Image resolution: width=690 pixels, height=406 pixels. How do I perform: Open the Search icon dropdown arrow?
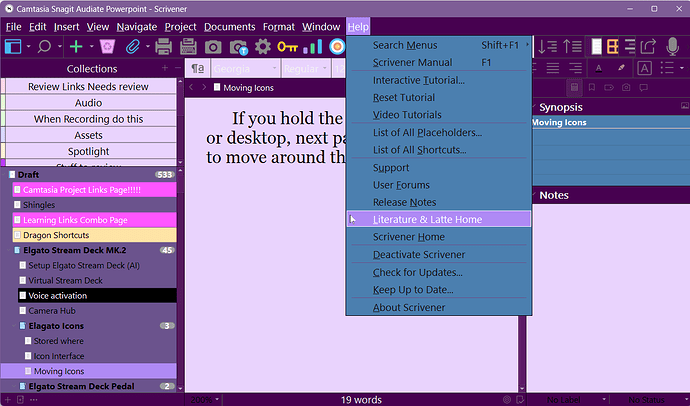59,46
